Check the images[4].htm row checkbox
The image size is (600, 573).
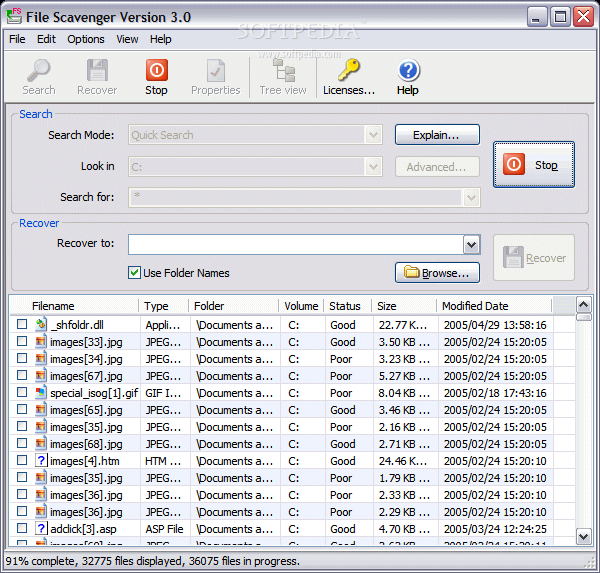click(22, 460)
